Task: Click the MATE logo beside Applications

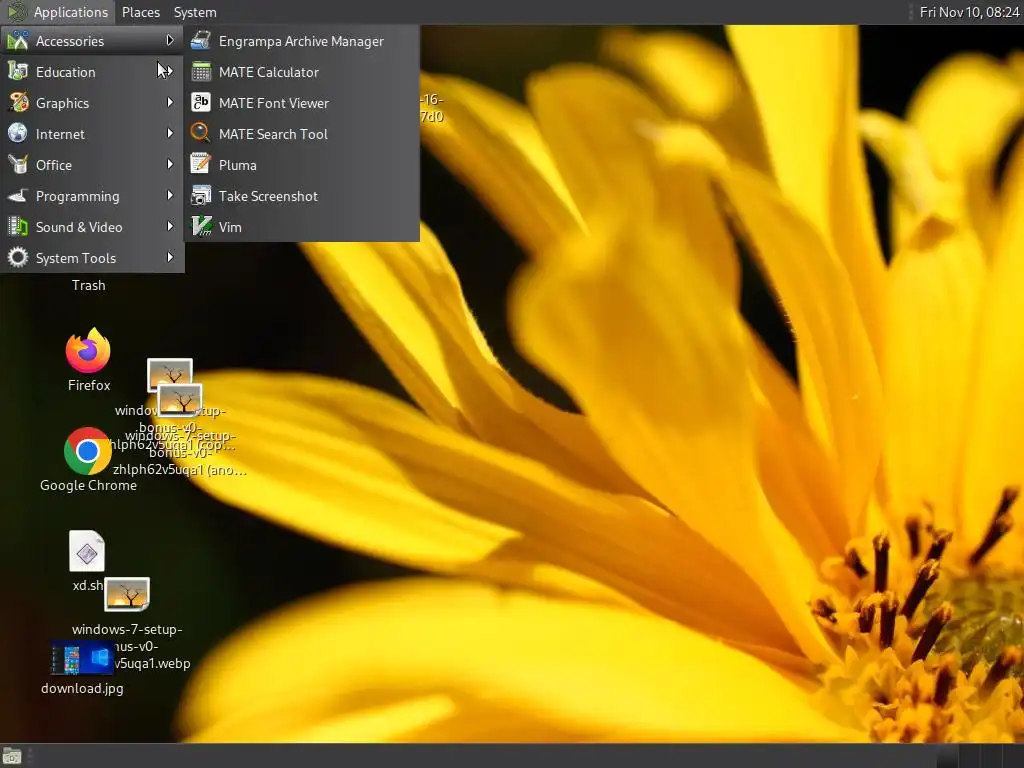Action: point(16,12)
